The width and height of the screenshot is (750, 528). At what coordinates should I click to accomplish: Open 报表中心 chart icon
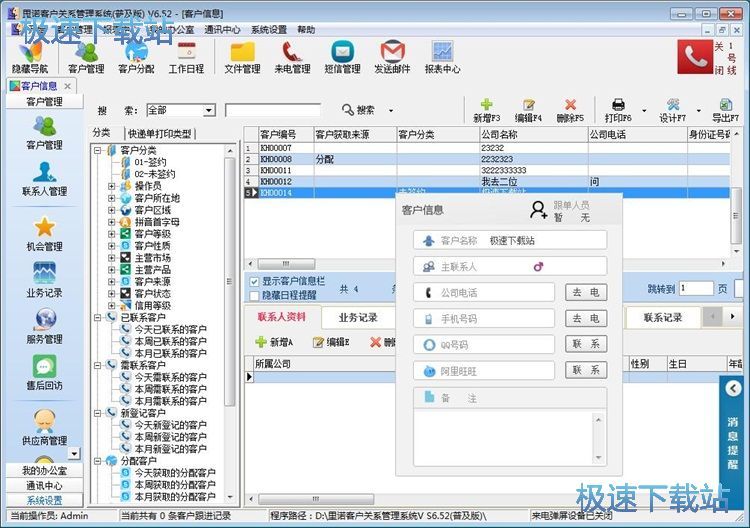442,58
